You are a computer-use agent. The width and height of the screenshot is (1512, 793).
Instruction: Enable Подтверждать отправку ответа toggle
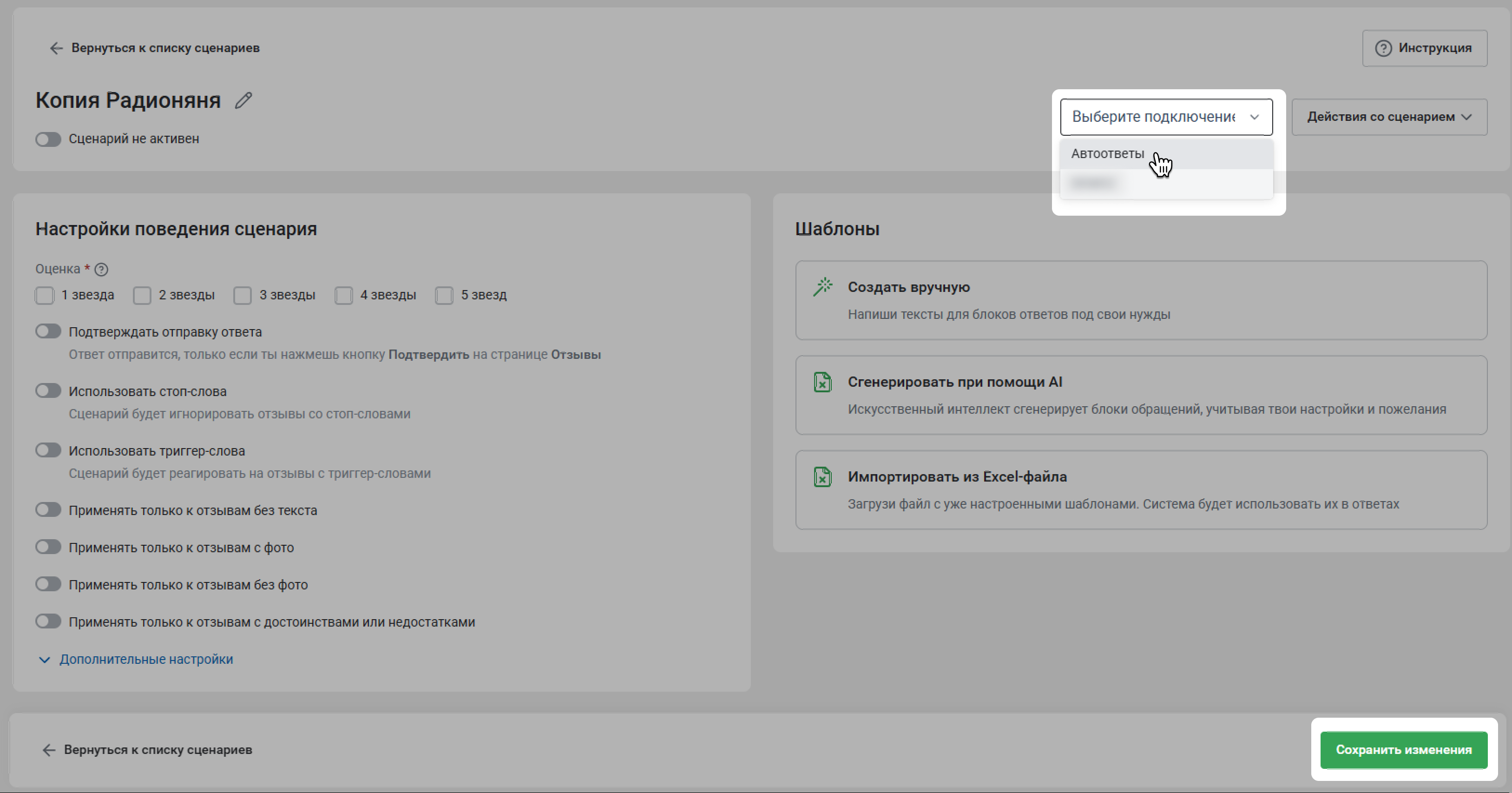point(48,331)
